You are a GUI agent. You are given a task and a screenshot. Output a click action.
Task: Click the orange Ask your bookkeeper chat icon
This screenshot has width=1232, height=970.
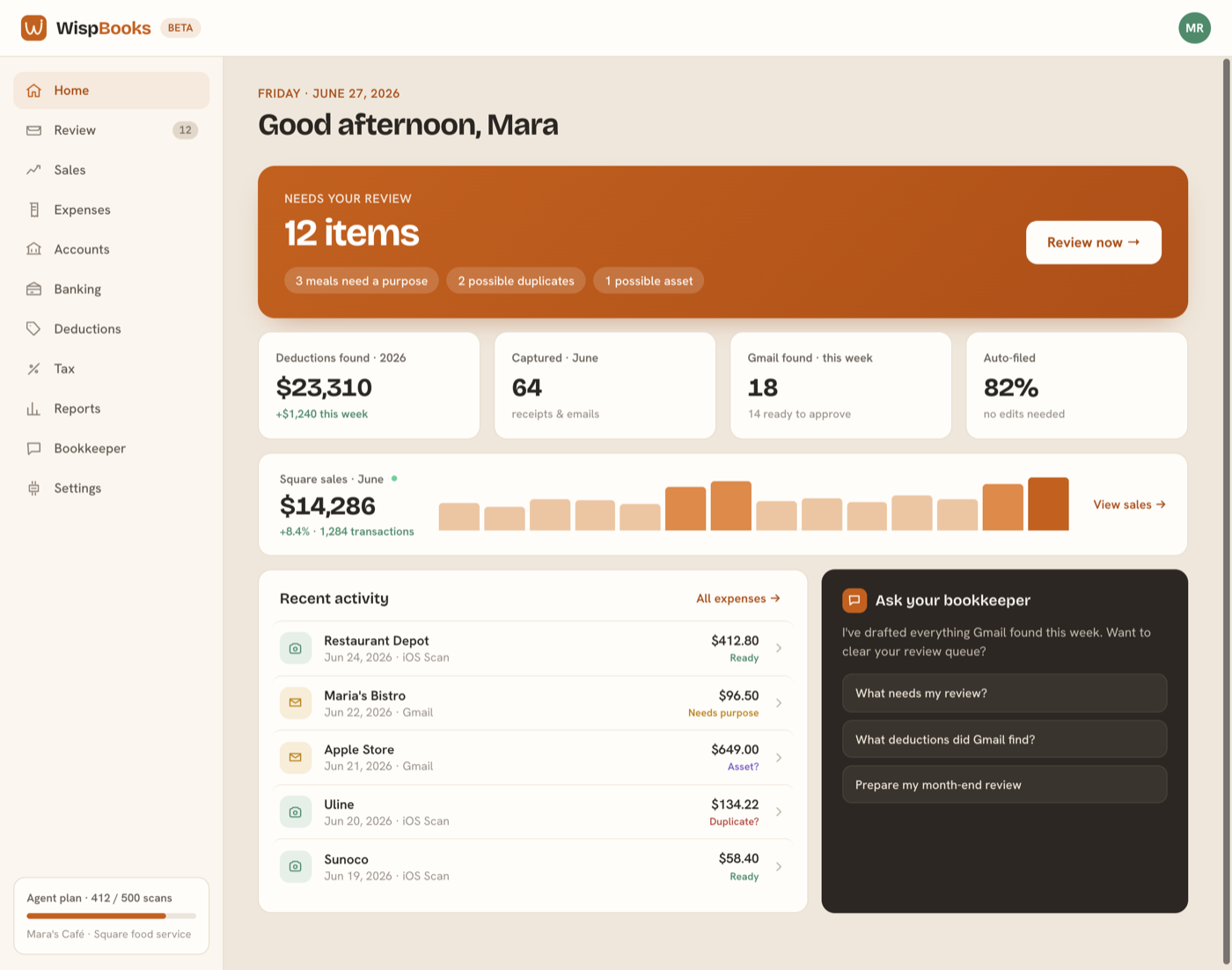click(x=854, y=600)
